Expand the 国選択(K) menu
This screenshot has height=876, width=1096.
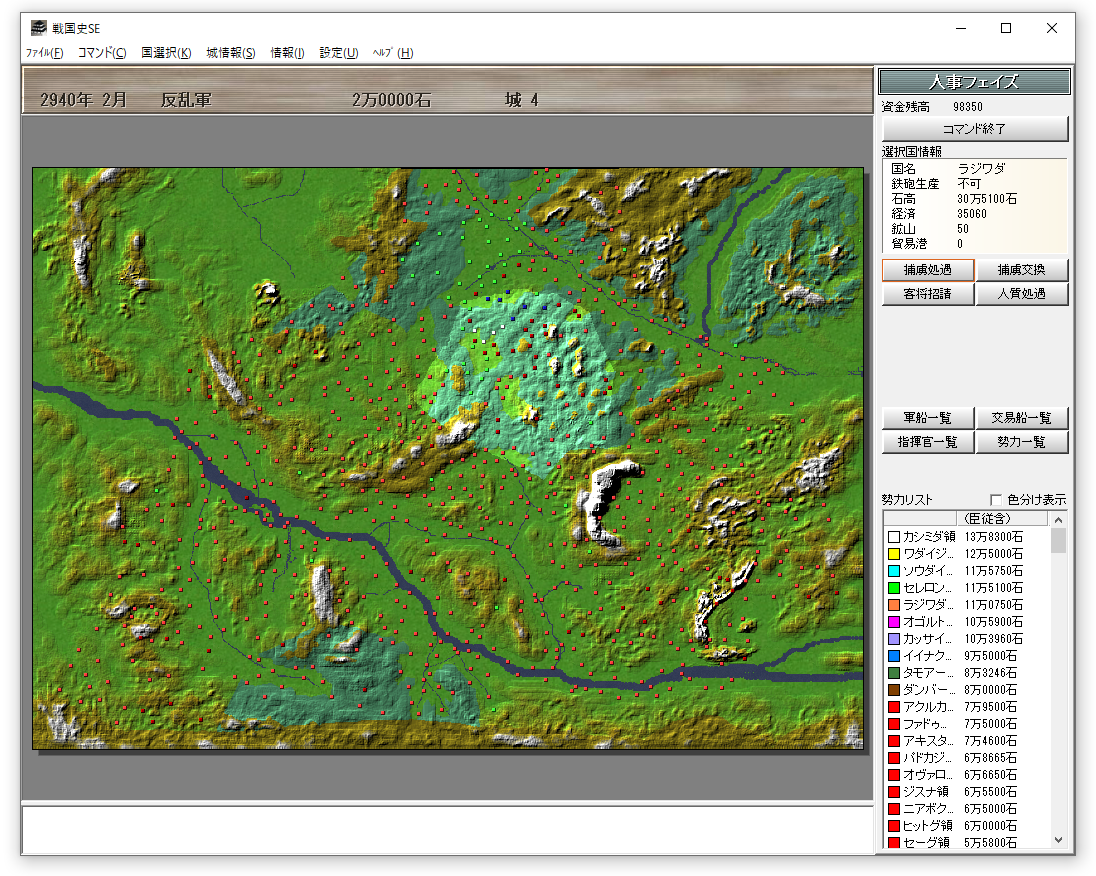click(x=166, y=53)
